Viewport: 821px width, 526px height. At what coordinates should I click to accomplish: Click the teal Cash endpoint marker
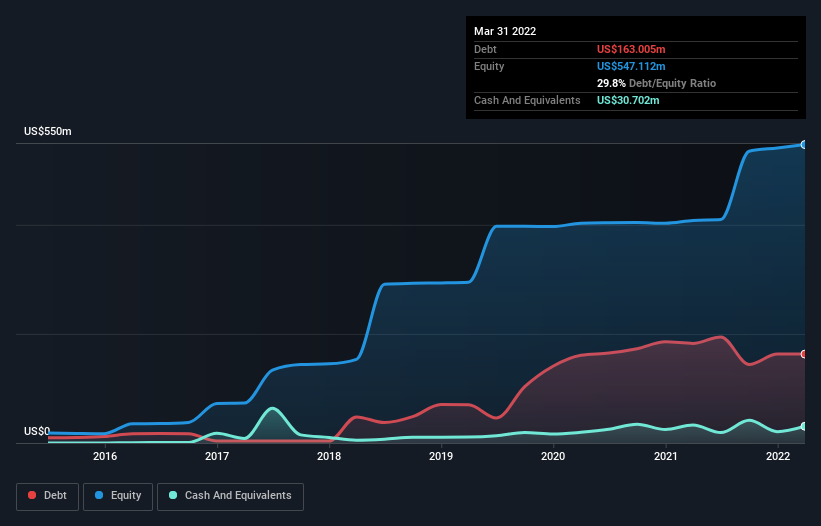click(x=804, y=427)
